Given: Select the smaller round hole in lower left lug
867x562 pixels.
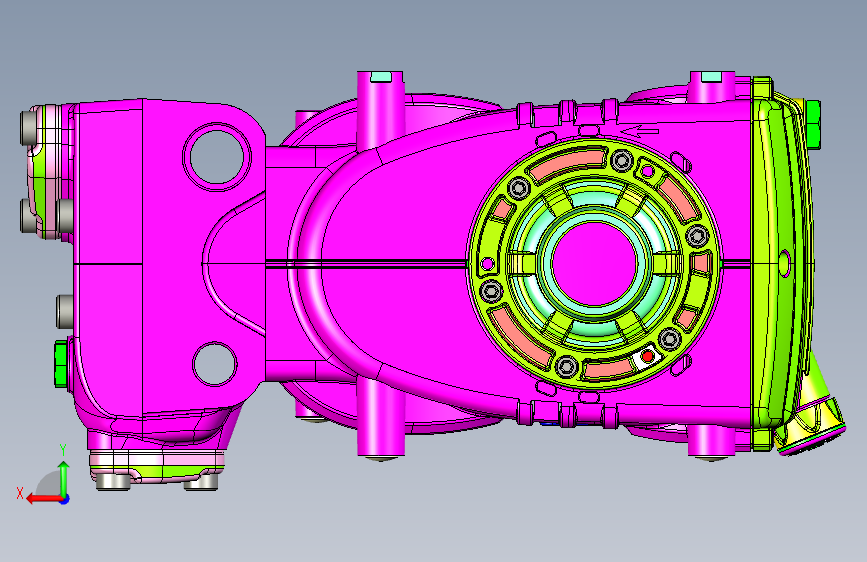Looking at the screenshot, I should click(x=215, y=363).
